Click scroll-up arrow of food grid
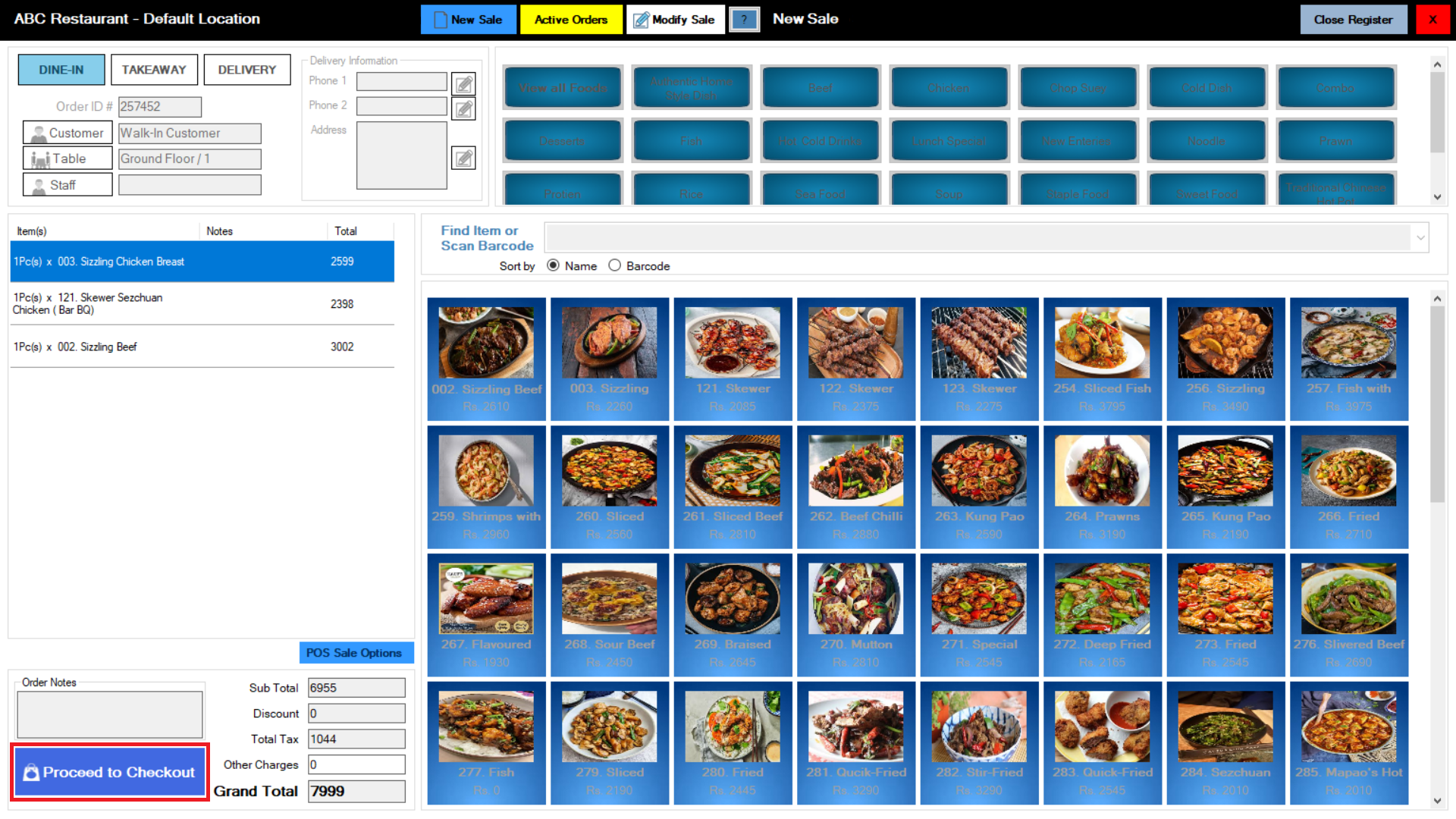The height and width of the screenshot is (819, 1456). tap(1437, 299)
